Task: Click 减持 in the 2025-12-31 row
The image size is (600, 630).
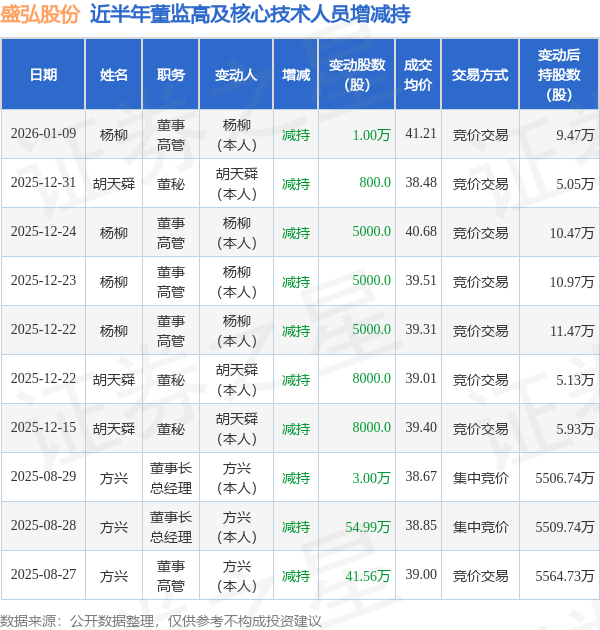Action: pyautogui.click(x=296, y=184)
